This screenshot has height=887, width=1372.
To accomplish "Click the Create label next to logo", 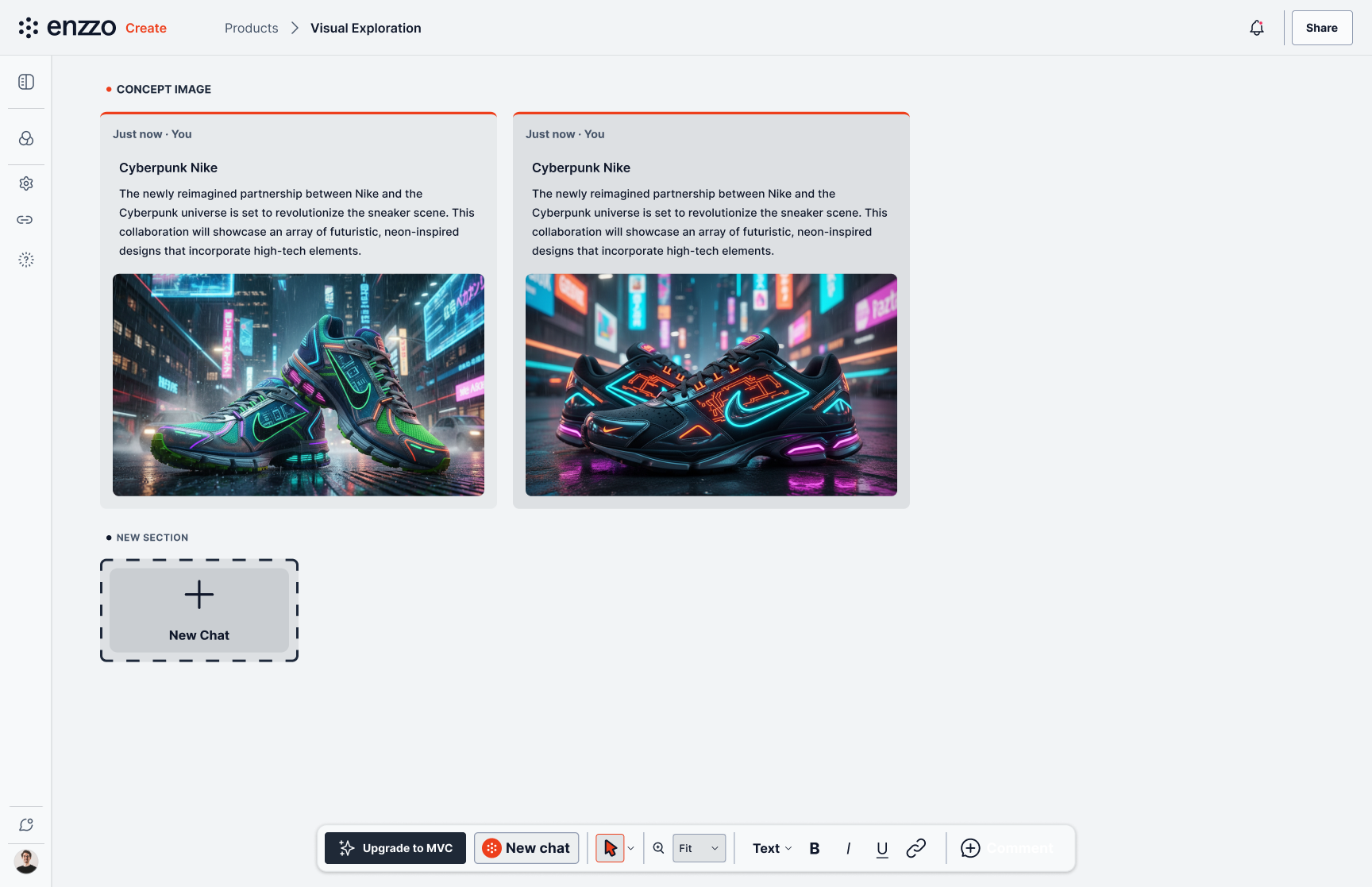I will pos(146,28).
